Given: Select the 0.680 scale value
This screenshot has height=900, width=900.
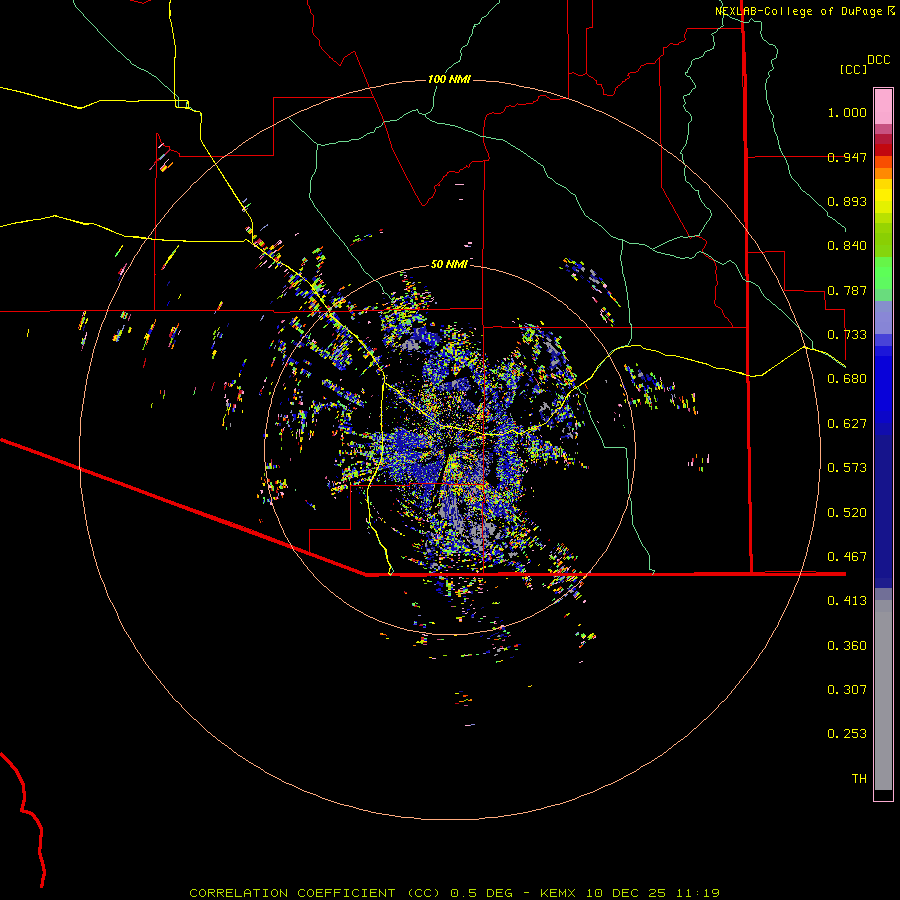Looking at the screenshot, I should pyautogui.click(x=847, y=379).
